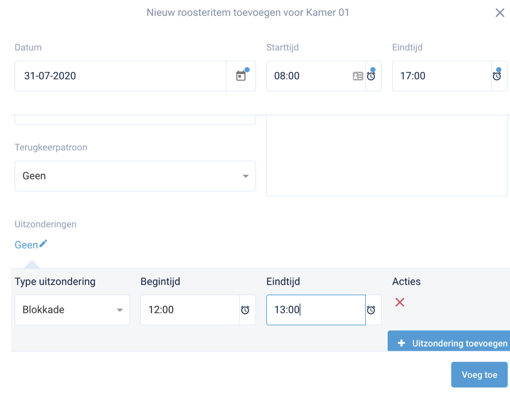The width and height of the screenshot is (510, 396).
Task: Click the Voeg toe button
Action: pyautogui.click(x=479, y=375)
